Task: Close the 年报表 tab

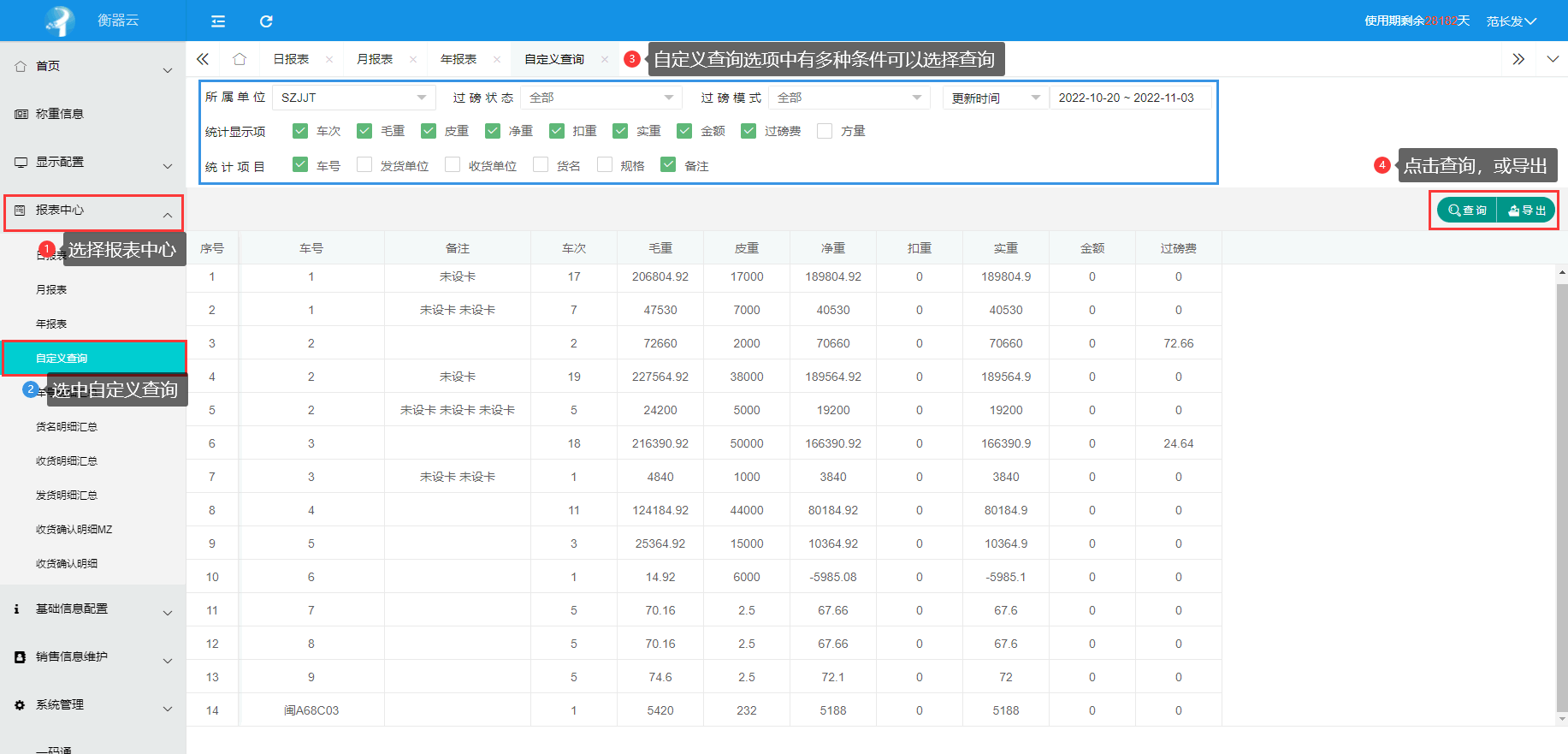Action: click(497, 59)
